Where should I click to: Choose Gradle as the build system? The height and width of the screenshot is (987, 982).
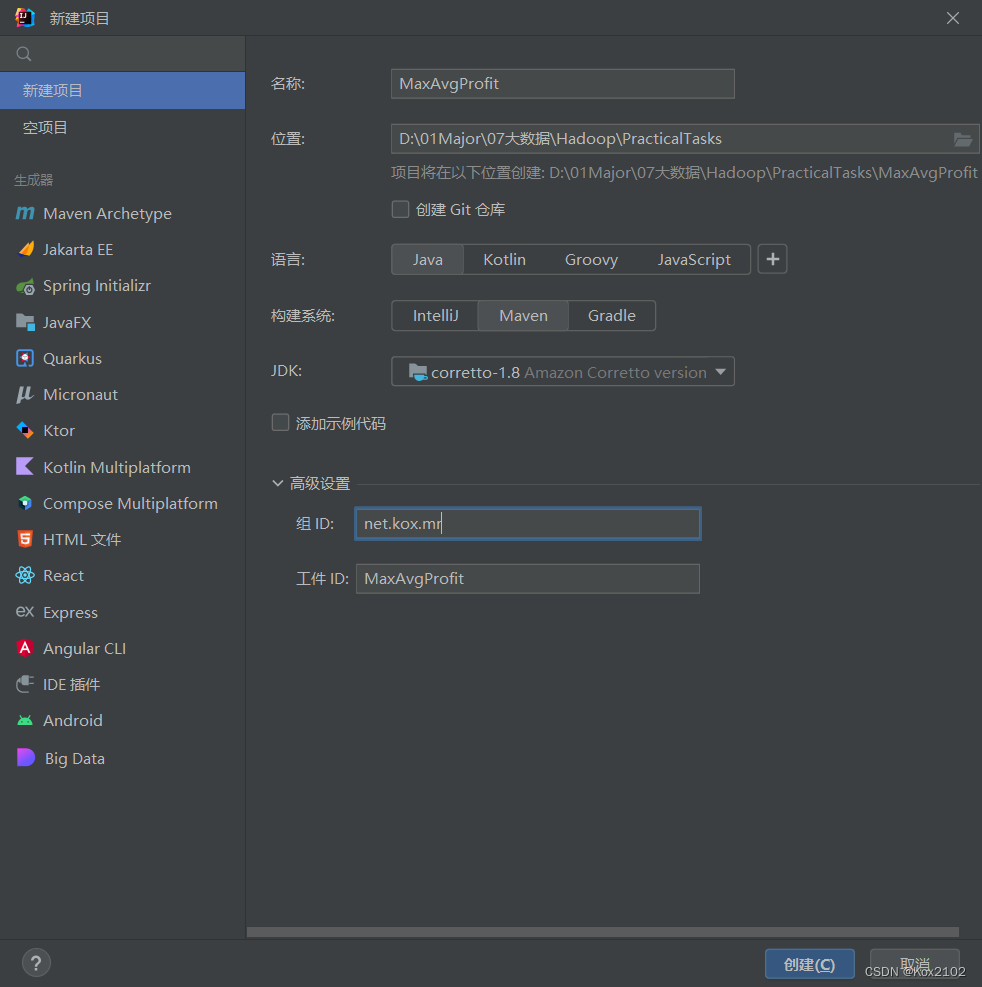click(x=611, y=315)
